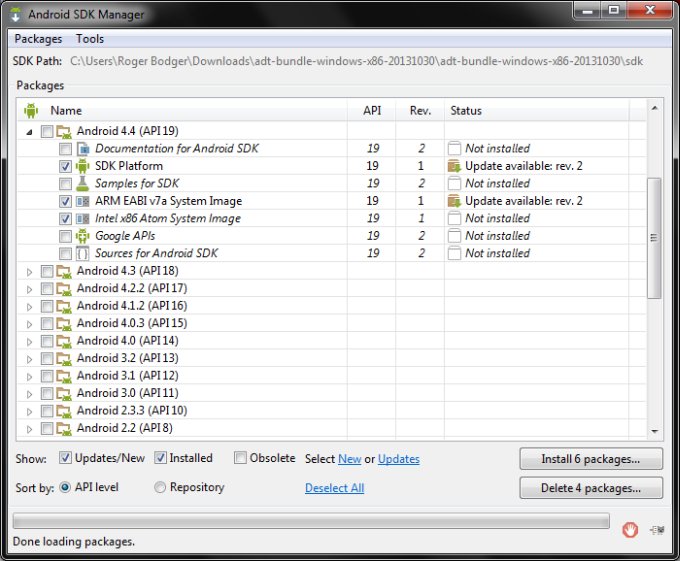Click the update available icon for ARM EABI v7a

[x=454, y=201]
